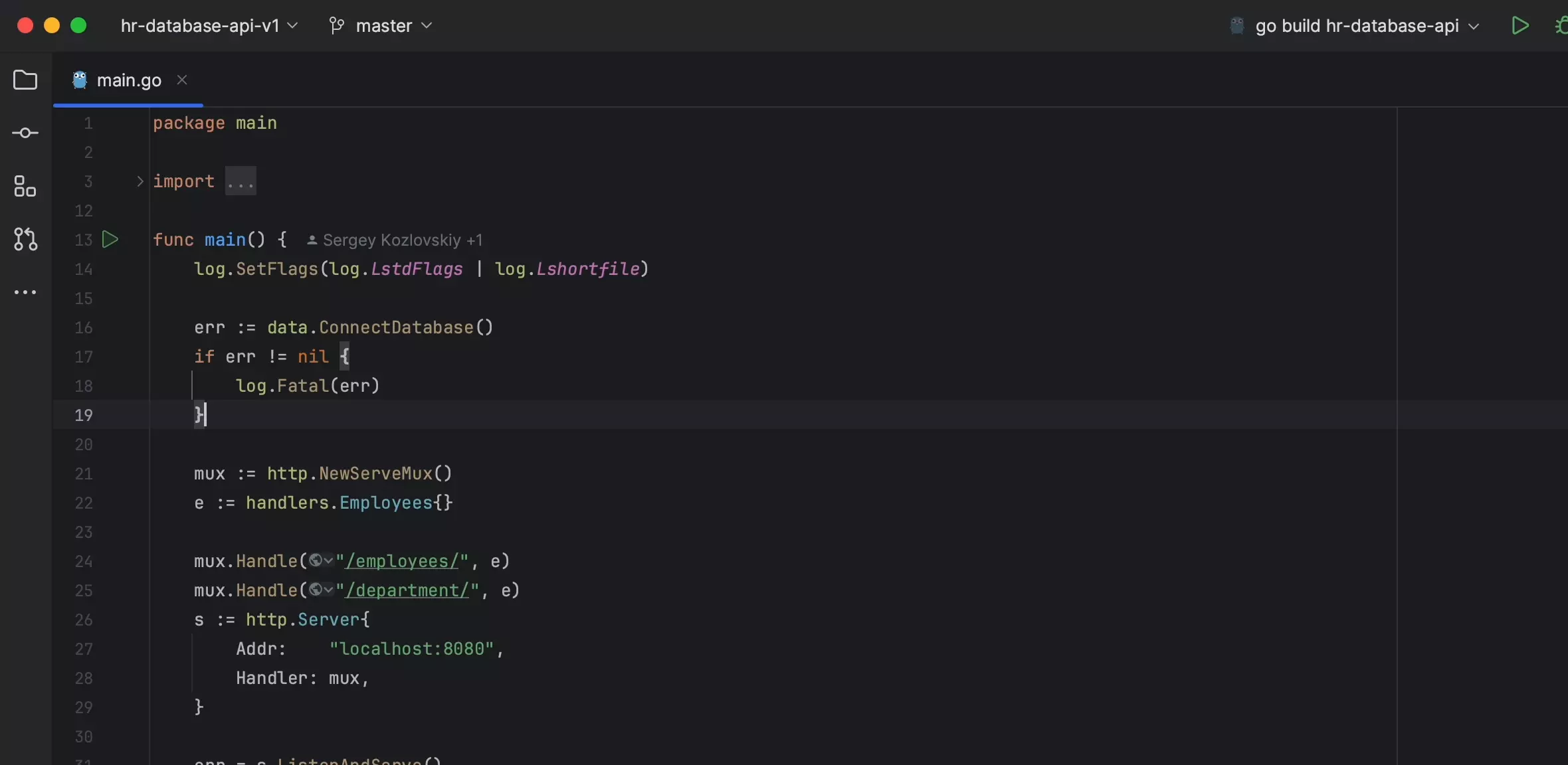Open the Commit tool window
The image size is (1568, 765).
tap(25, 133)
